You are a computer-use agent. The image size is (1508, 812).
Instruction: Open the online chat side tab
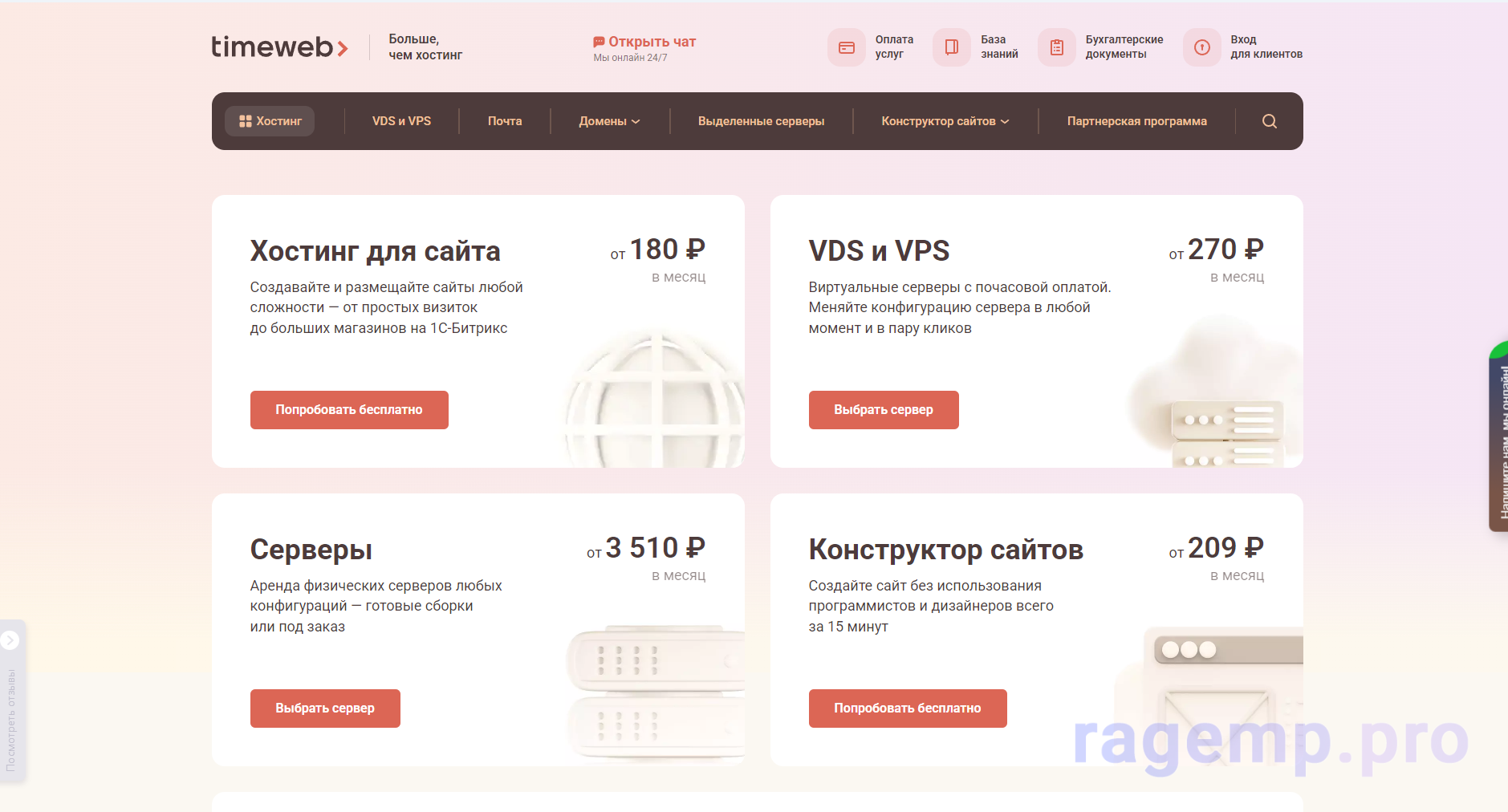pyautogui.click(x=1499, y=437)
